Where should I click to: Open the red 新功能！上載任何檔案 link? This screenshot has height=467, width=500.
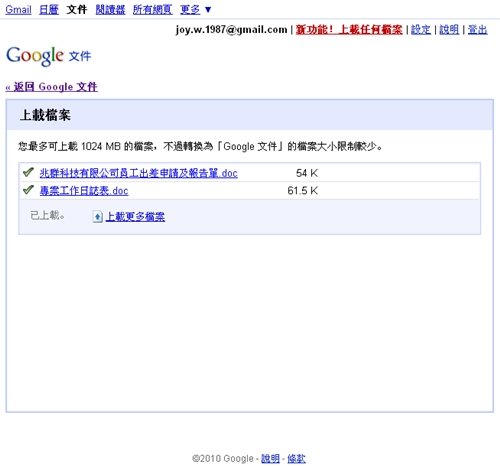349,30
